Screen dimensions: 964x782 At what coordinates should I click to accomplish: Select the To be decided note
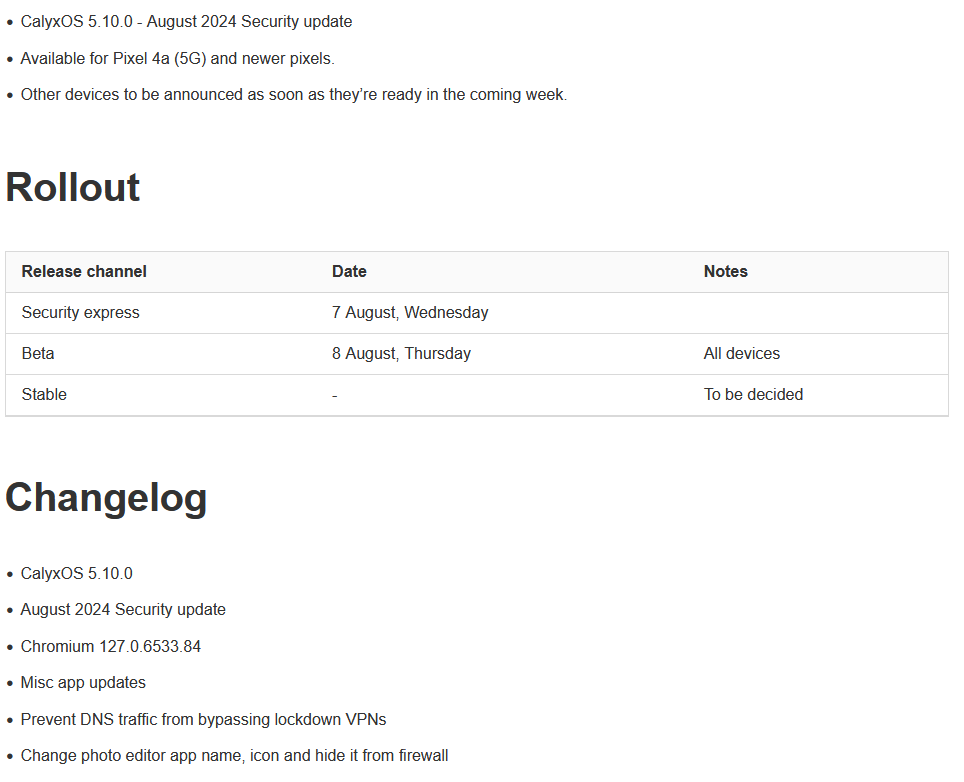click(753, 394)
